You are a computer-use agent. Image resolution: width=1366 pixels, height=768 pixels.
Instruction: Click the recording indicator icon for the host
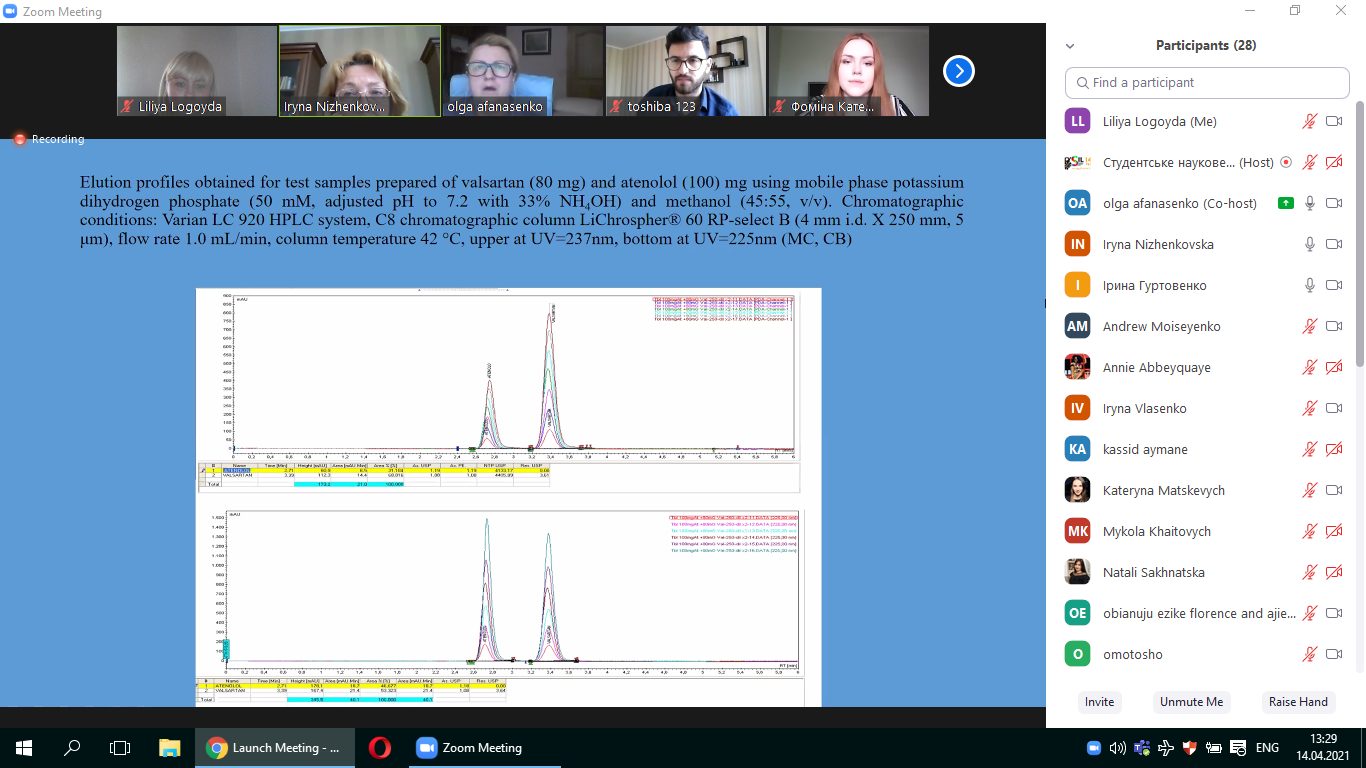(1286, 162)
